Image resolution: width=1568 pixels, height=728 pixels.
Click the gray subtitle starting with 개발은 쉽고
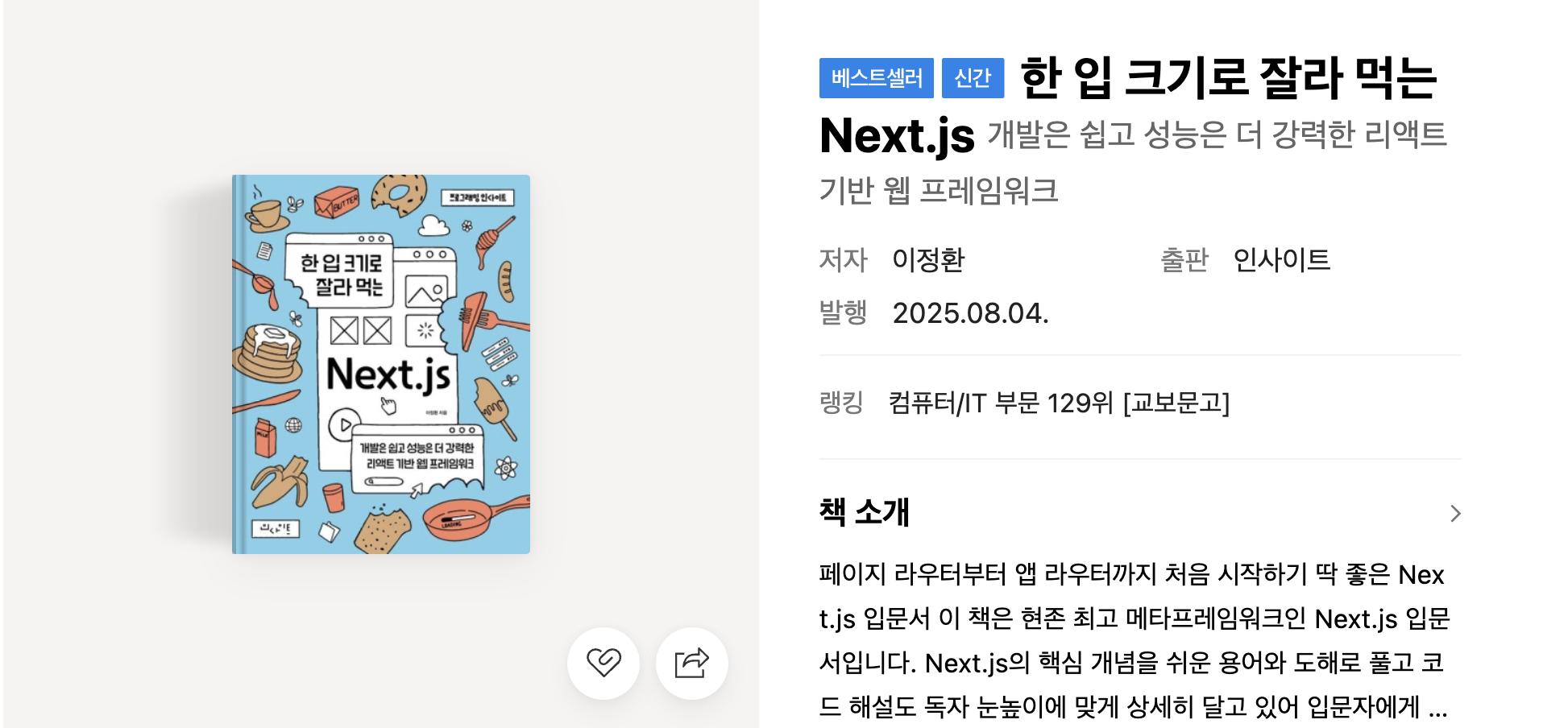[x=1217, y=135]
